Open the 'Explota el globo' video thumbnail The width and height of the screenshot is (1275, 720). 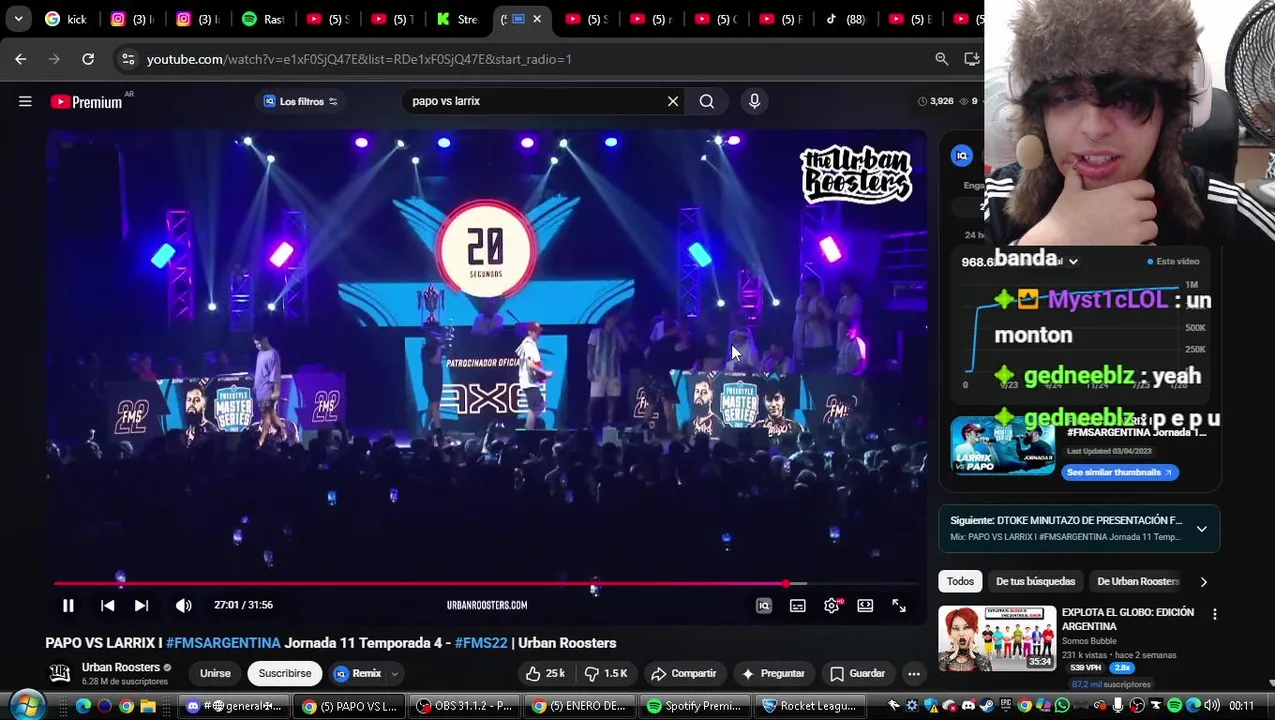click(x=997, y=637)
